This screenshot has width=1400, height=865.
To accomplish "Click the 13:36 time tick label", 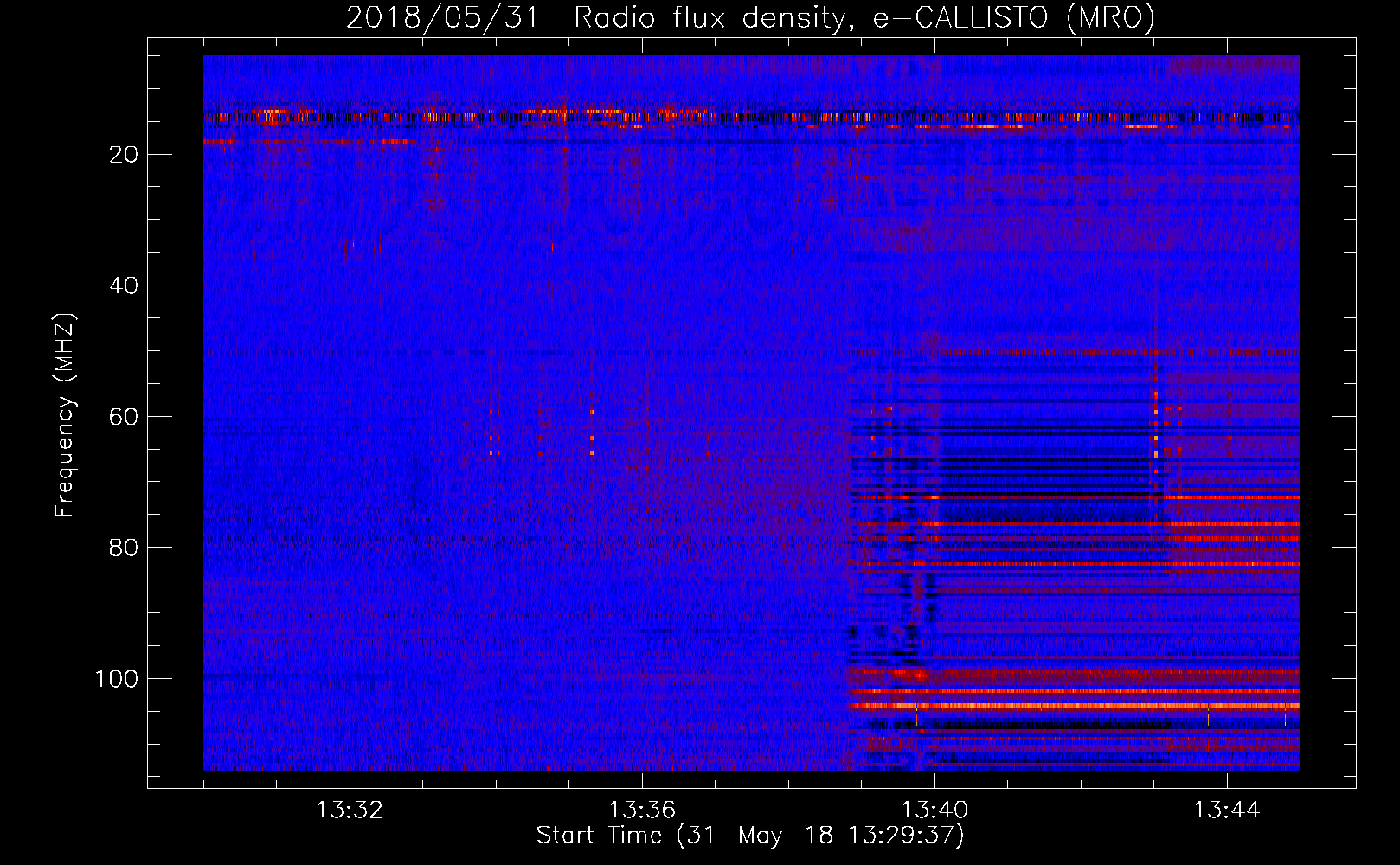I will 642,811.
